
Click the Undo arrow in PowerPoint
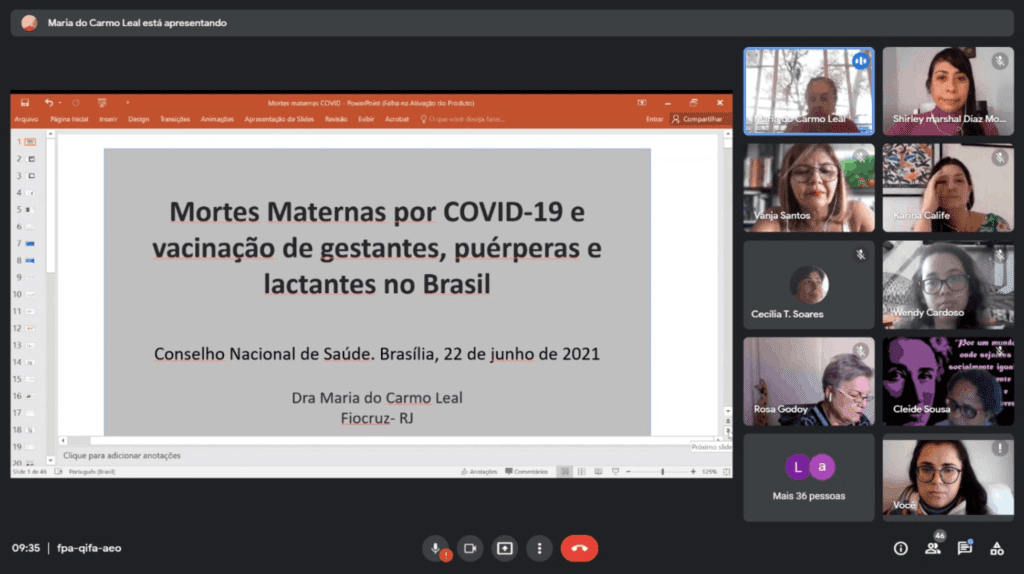pos(48,102)
